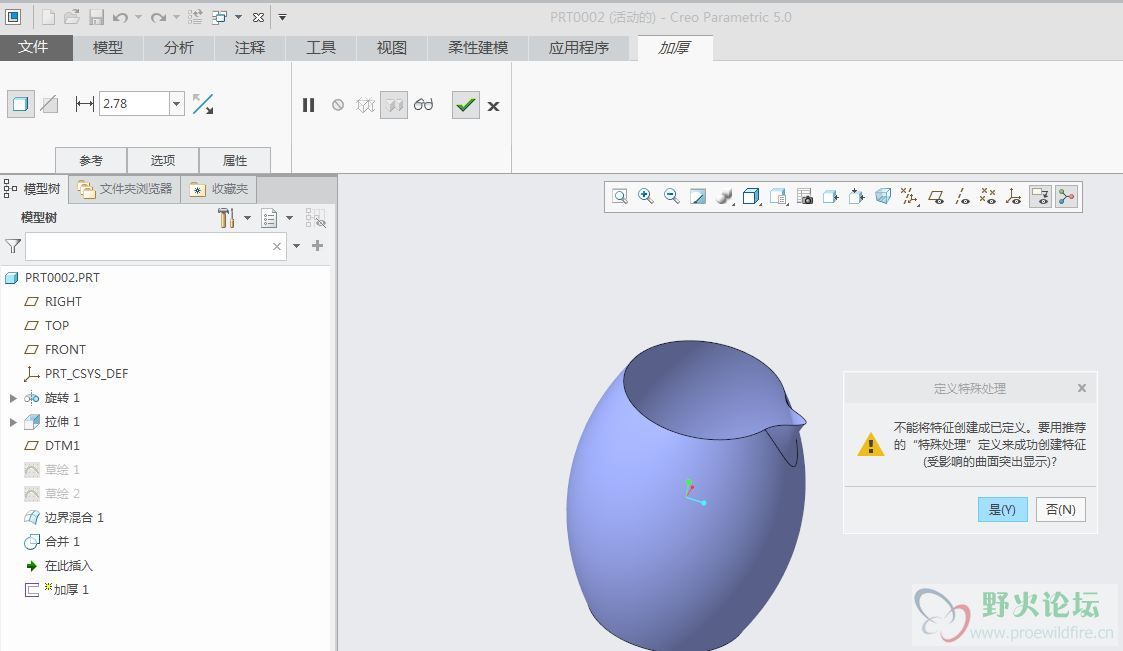Pause the thicken feature tool
This screenshot has width=1123, height=651.
coord(309,105)
